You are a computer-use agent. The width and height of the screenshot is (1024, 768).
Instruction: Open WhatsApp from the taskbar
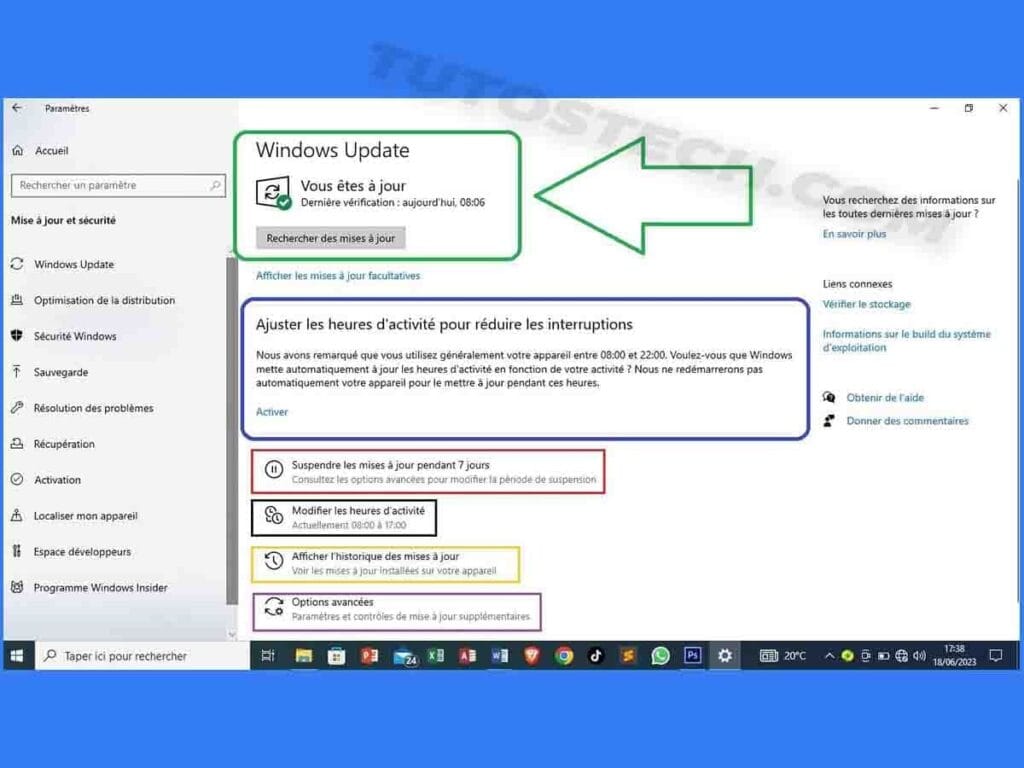click(x=659, y=656)
